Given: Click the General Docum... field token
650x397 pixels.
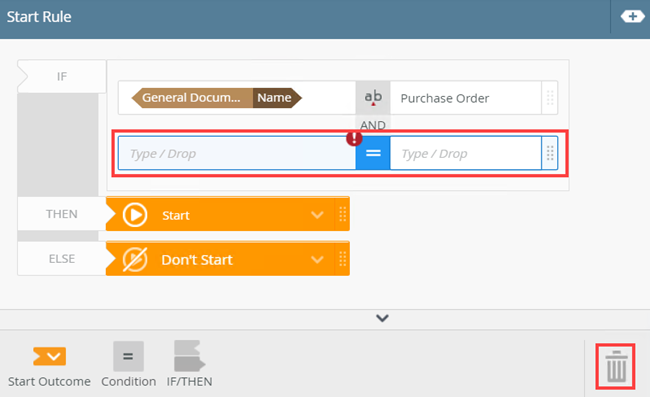Looking at the screenshot, I should [192, 98].
